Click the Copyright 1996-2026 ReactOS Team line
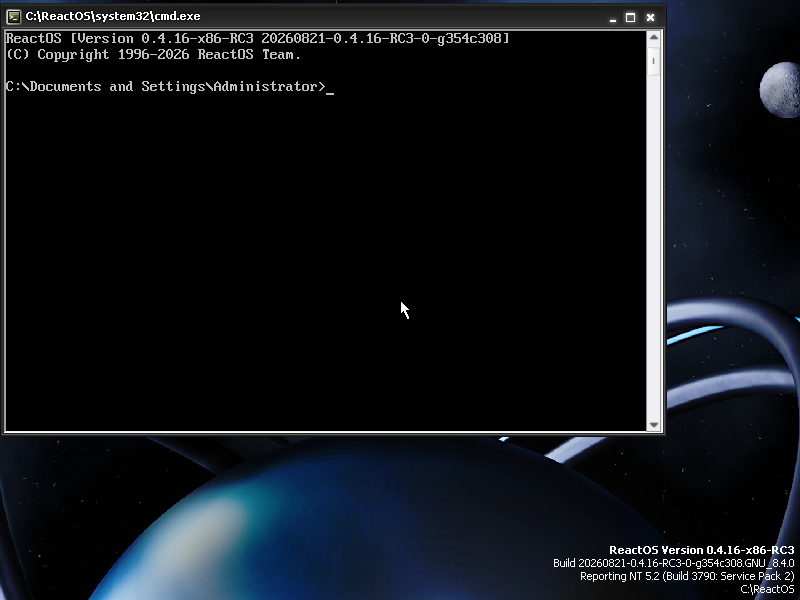The width and height of the screenshot is (800, 600). [153, 55]
